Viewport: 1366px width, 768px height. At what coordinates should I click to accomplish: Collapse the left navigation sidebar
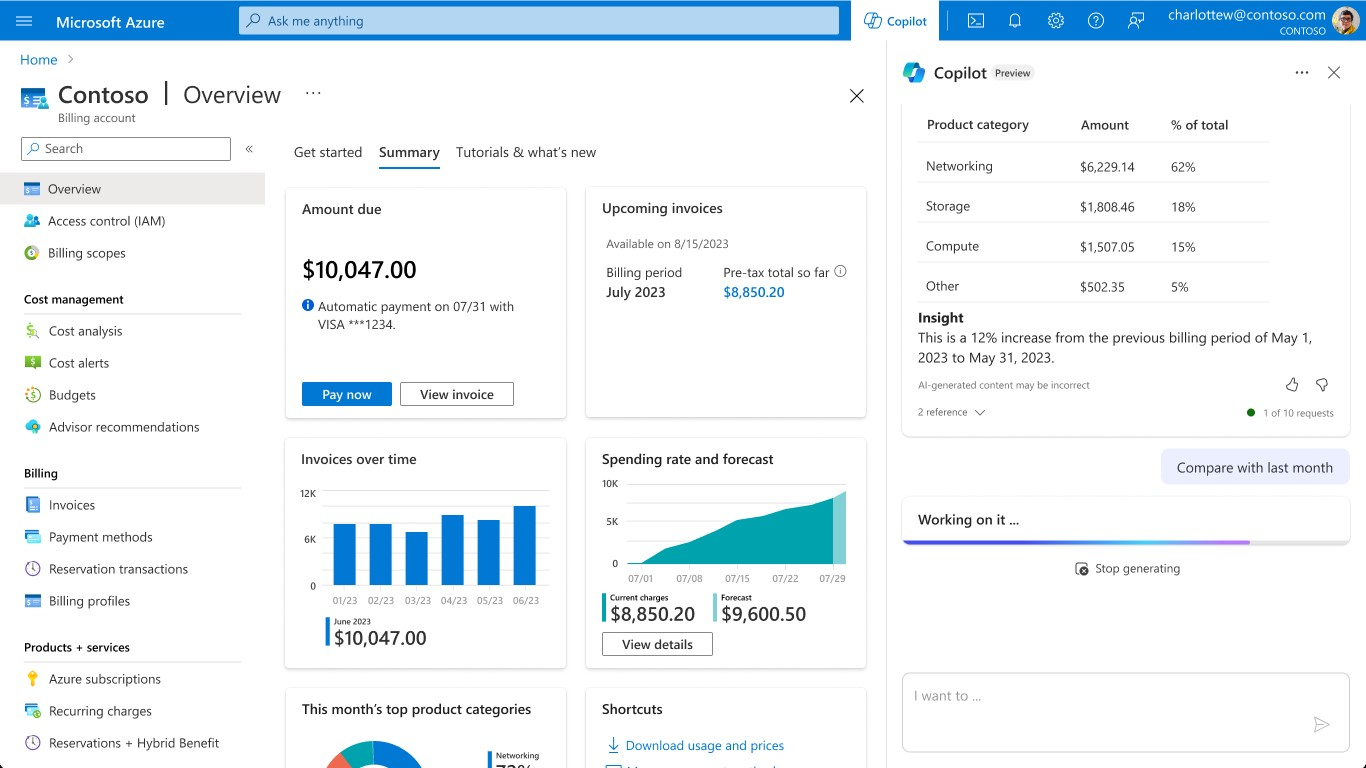(249, 149)
